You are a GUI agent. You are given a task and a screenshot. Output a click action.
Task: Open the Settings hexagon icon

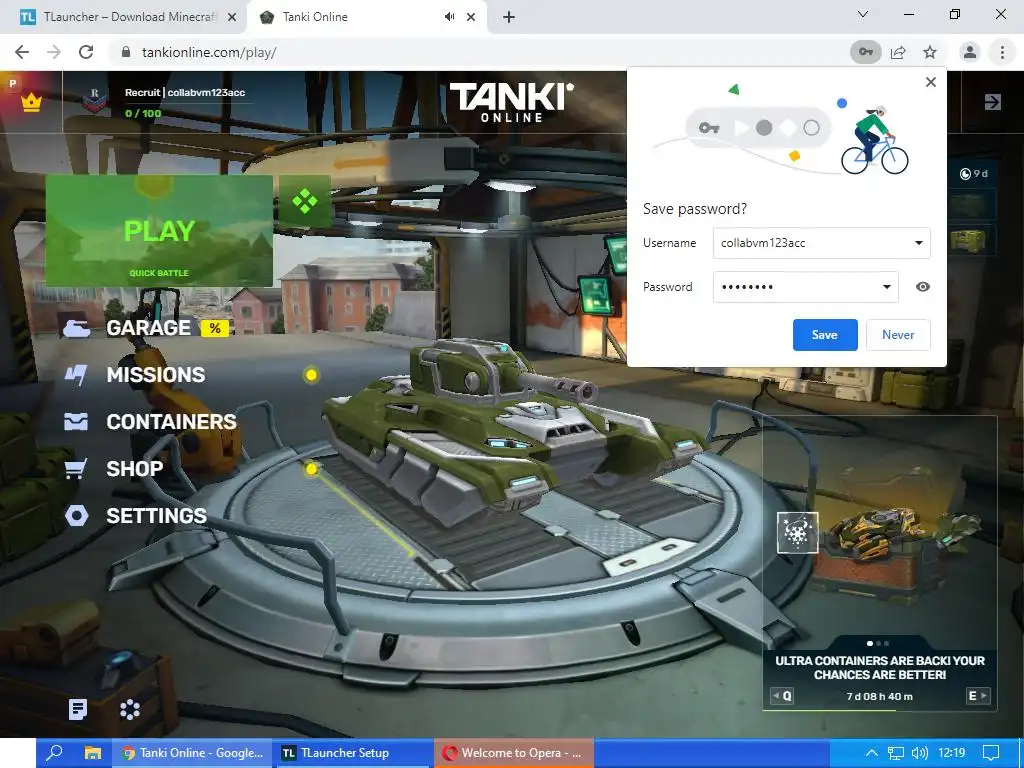coord(76,516)
